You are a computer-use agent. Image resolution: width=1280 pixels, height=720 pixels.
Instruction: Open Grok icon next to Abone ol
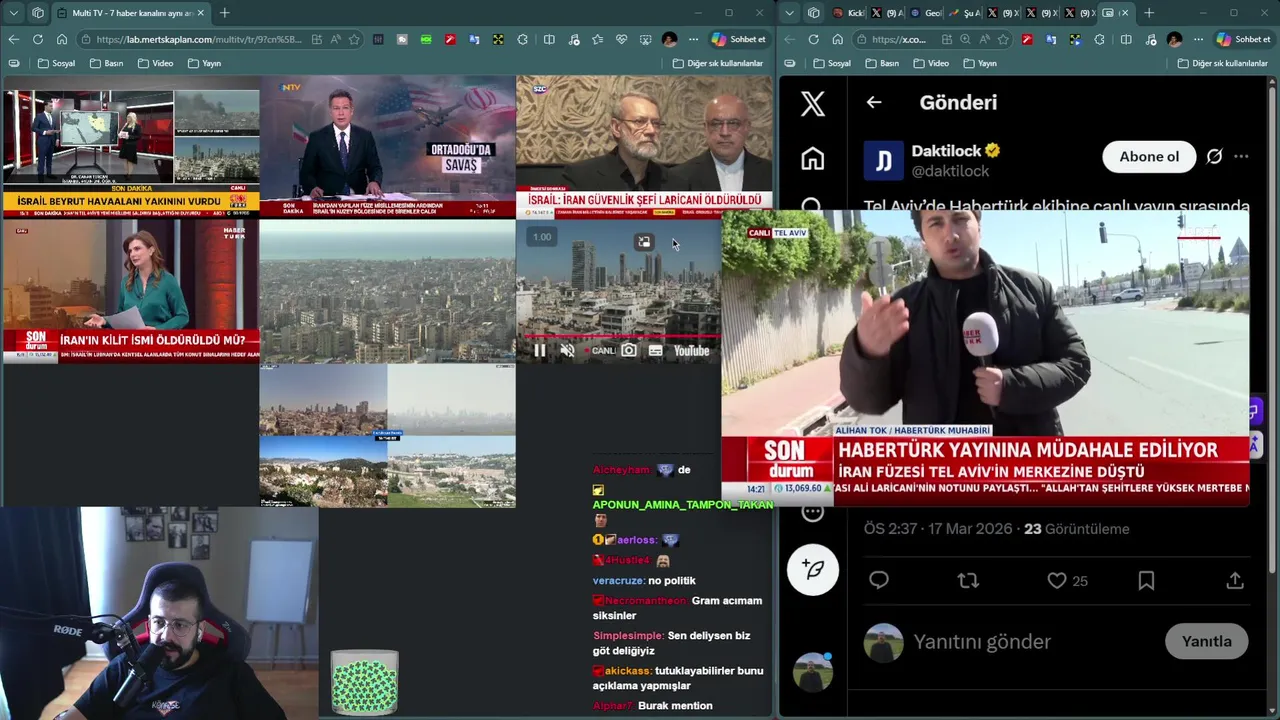(x=1214, y=157)
